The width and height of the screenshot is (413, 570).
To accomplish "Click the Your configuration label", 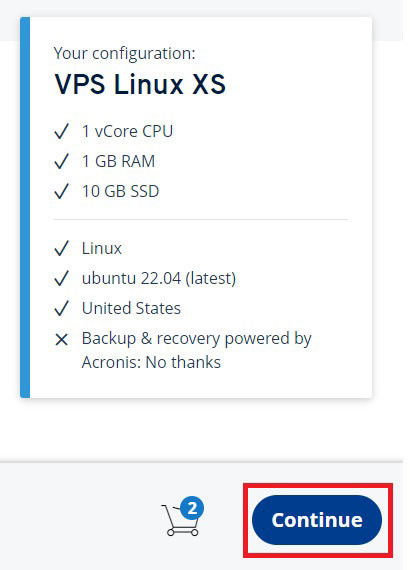I will click(124, 53).
